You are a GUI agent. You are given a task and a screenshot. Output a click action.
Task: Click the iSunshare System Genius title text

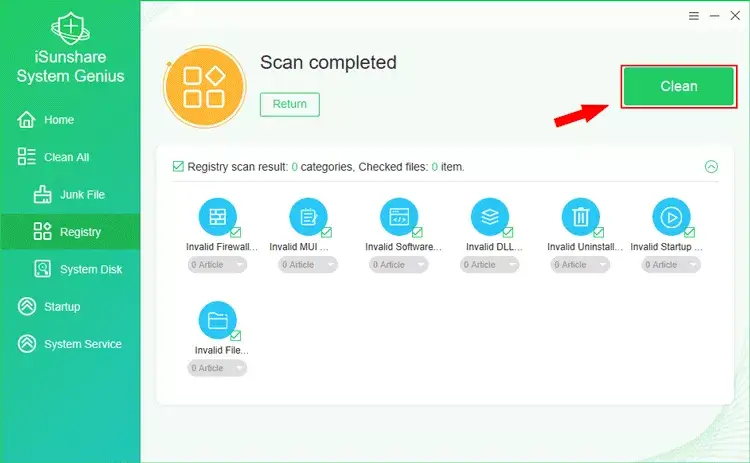click(70, 66)
